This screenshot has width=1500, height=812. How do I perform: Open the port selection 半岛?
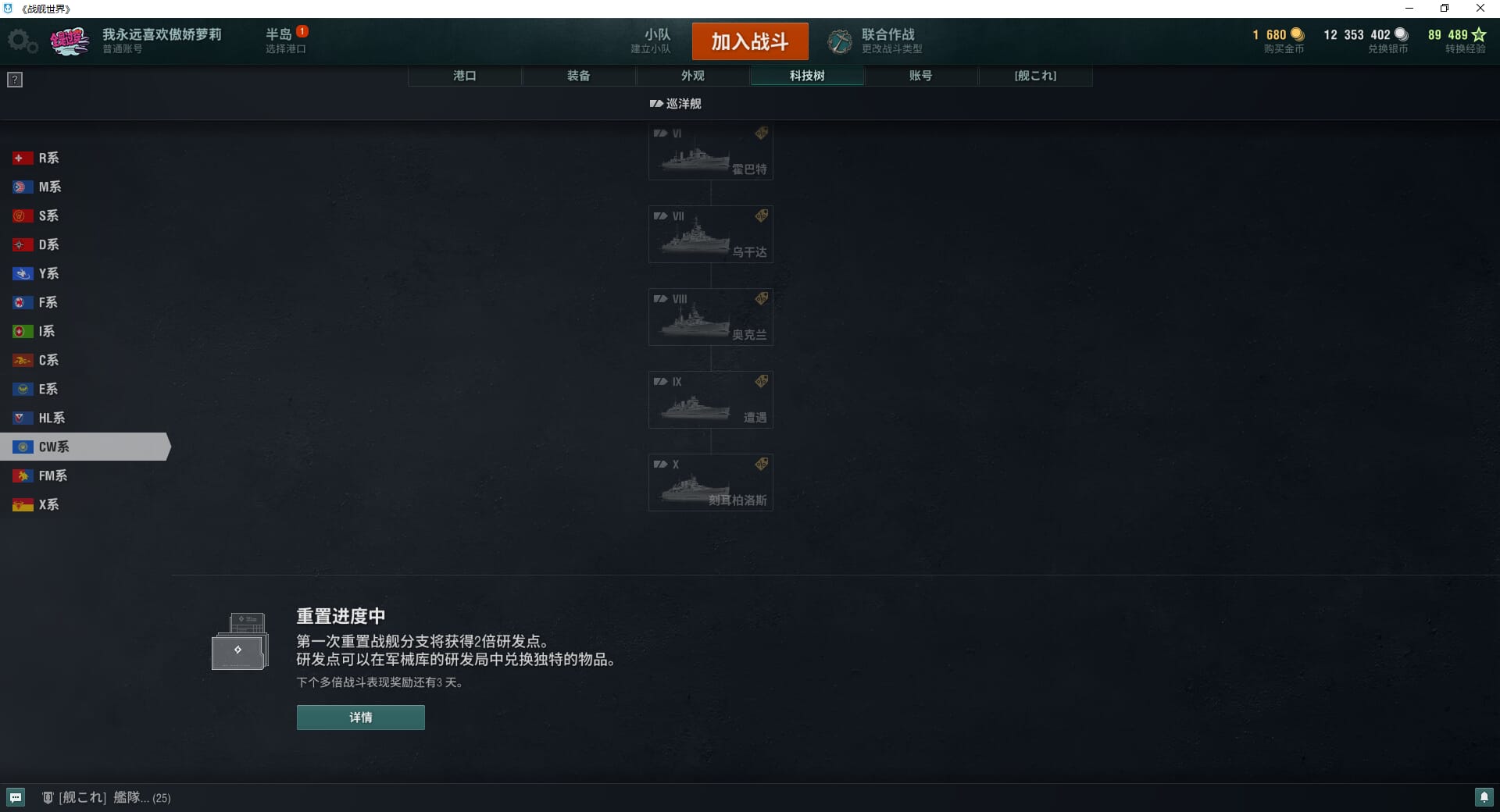click(x=286, y=41)
